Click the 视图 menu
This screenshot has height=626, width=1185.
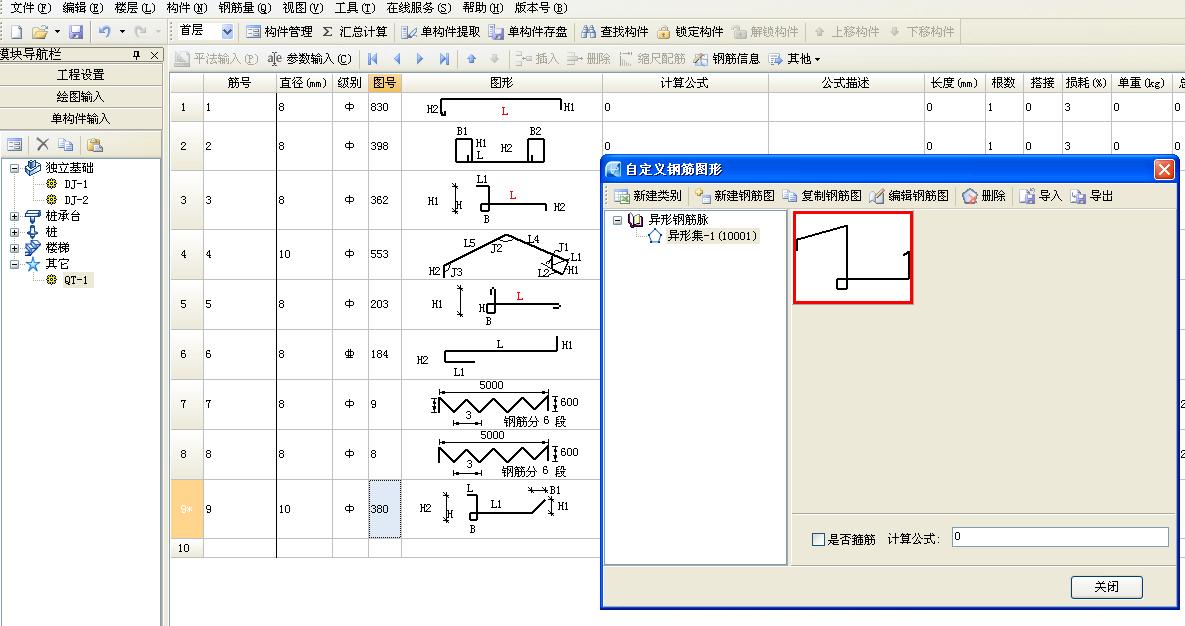(302, 8)
